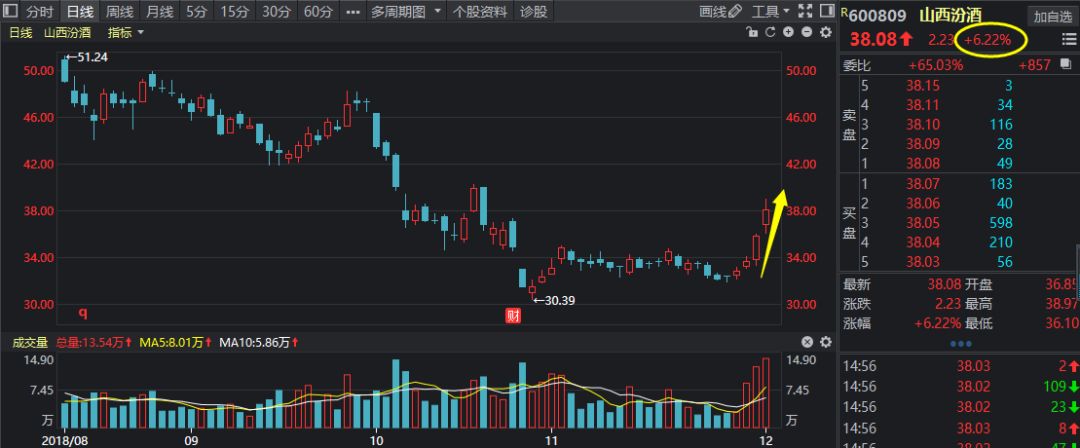The image size is (1080, 448).
Task: Click the 109 volume trade tick row
Action: pyautogui.click(x=960, y=386)
